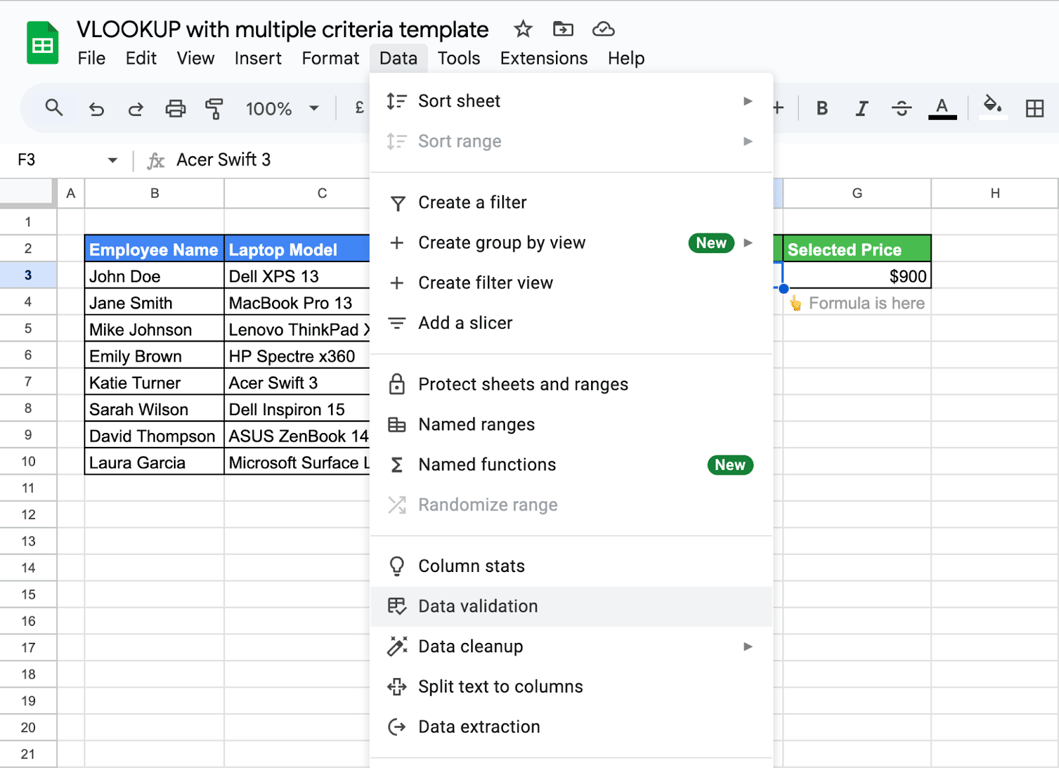Click the padlock Protect icon

tap(397, 384)
